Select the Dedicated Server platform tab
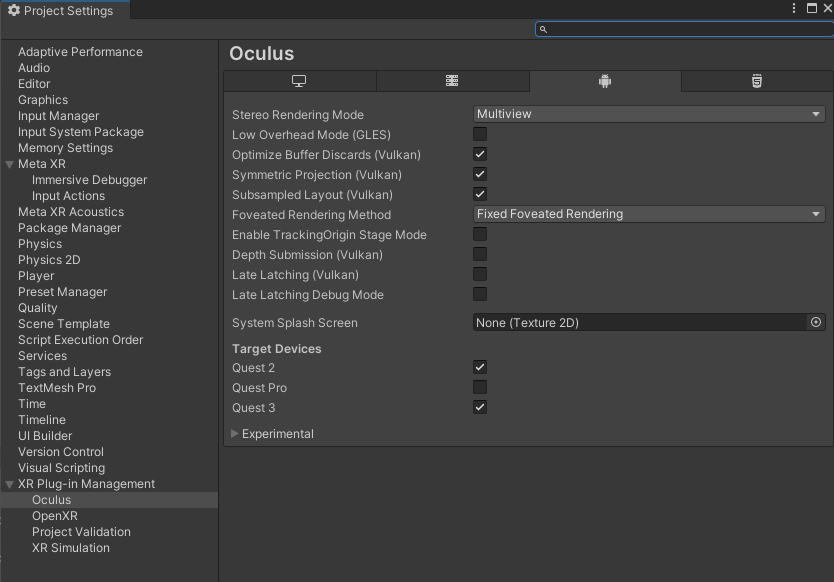834x582 pixels. (x=452, y=81)
